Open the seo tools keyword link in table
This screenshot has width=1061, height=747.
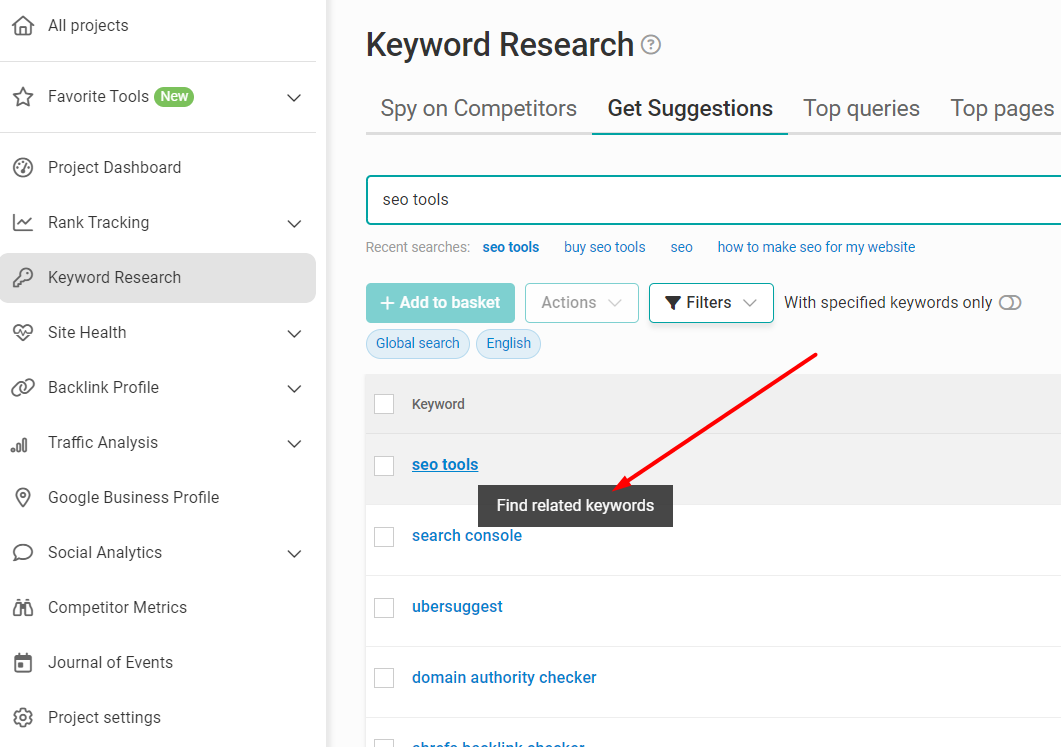pyautogui.click(x=445, y=465)
